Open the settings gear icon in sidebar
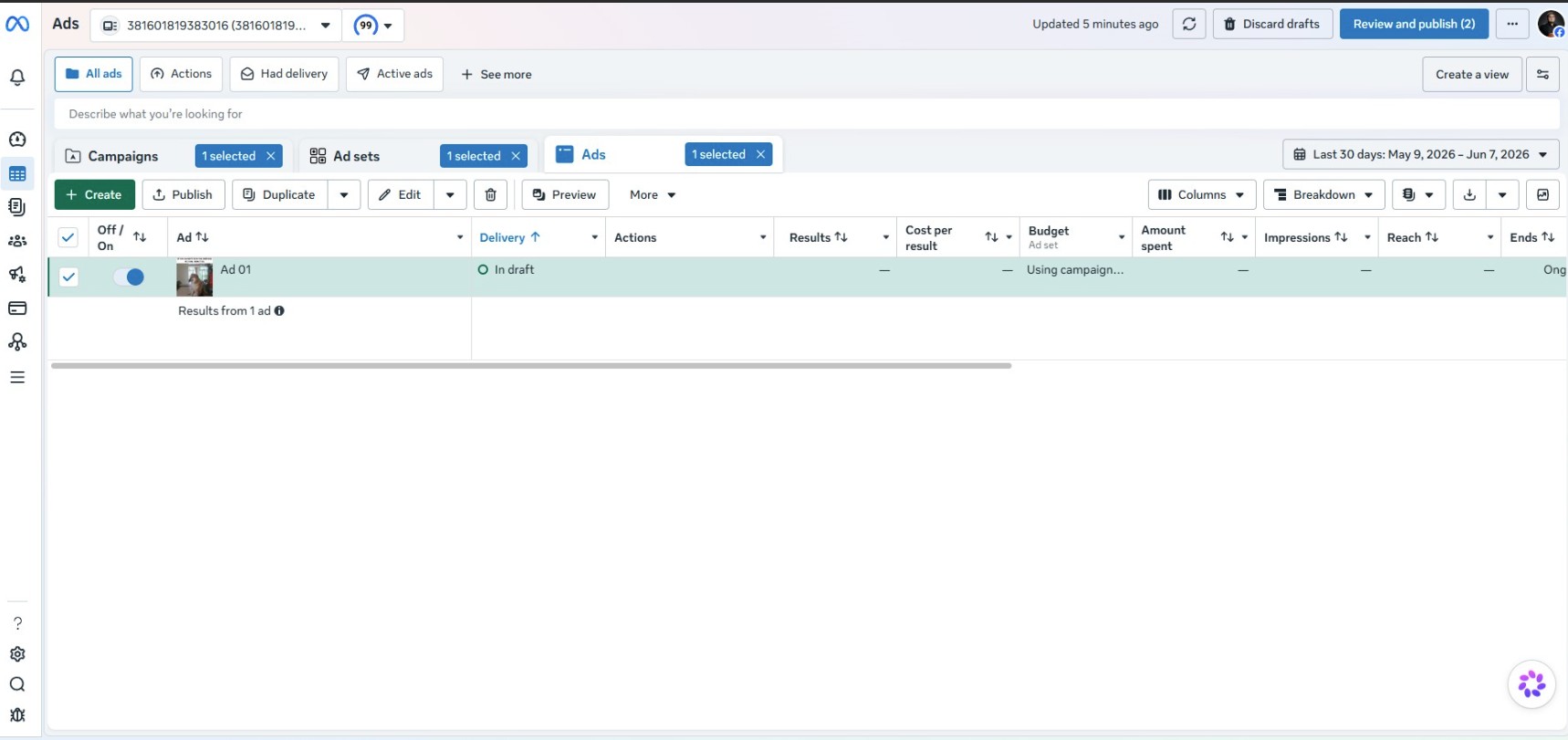 pyautogui.click(x=17, y=654)
